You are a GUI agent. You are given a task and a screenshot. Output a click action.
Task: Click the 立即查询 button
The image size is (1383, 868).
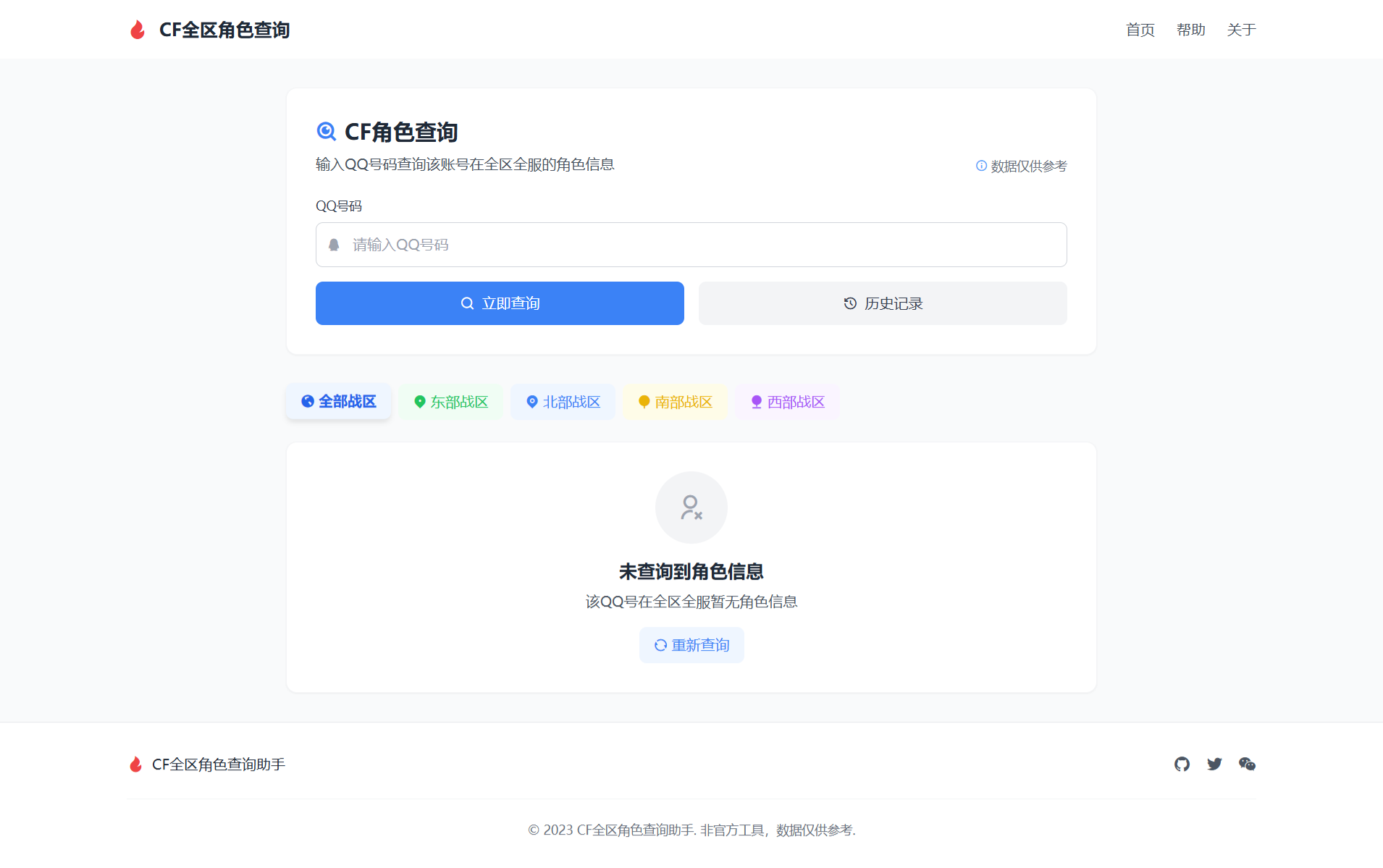tap(499, 303)
